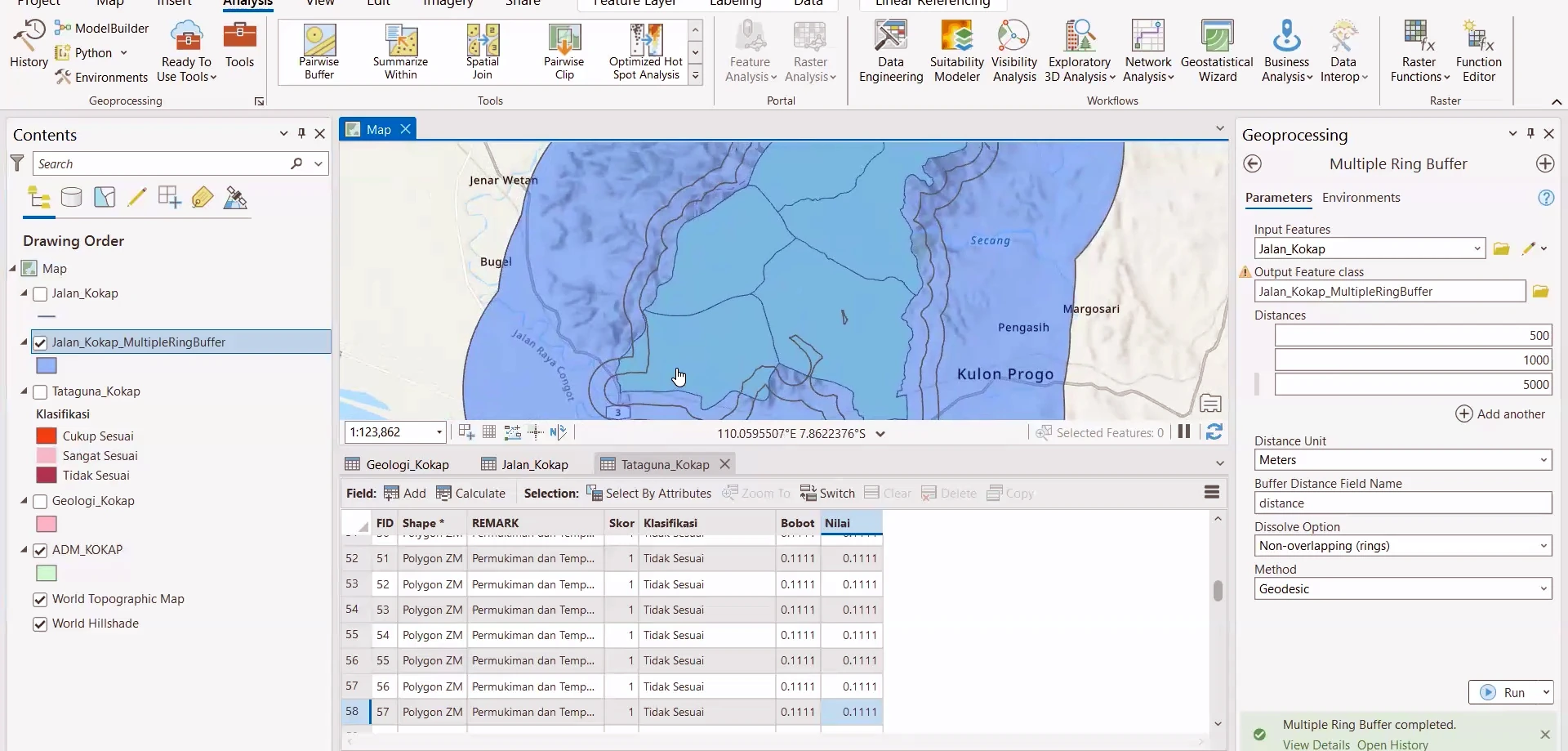Uncheck World Hillshade layer

[x=40, y=624]
